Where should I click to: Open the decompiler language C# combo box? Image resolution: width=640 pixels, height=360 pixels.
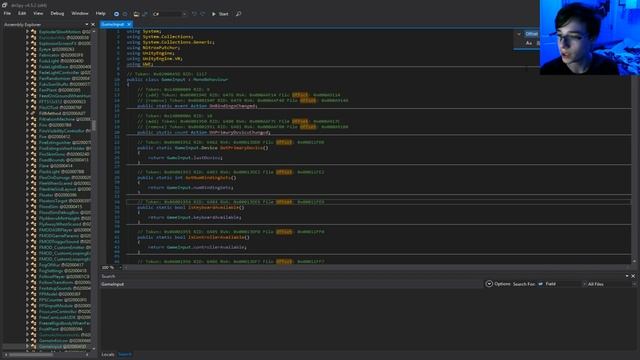(x=169, y=14)
